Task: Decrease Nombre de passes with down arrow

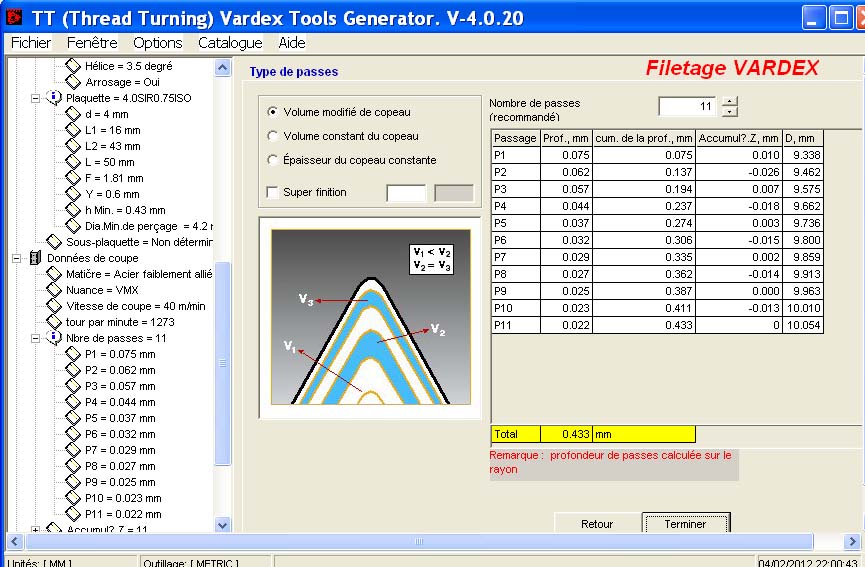Action: pyautogui.click(x=729, y=111)
